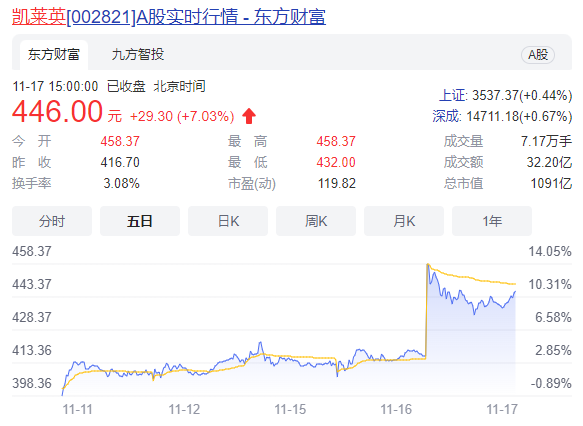This screenshot has height=426, width=583.
Task: Switch to the 东方财富 tab
Action: tap(54, 55)
